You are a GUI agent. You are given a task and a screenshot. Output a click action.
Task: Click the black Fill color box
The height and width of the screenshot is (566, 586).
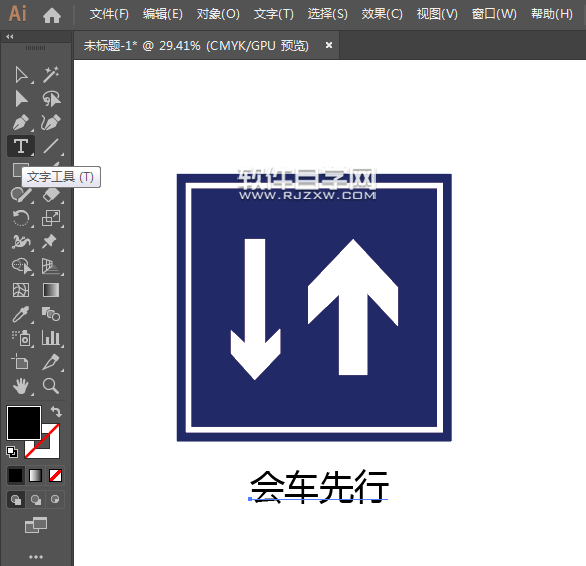24,422
